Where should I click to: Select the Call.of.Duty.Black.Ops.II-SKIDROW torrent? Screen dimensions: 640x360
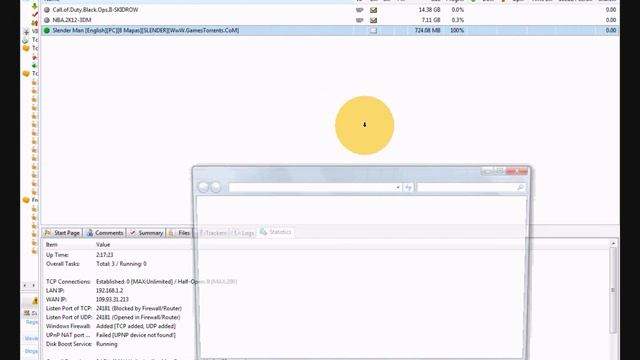click(x=95, y=9)
